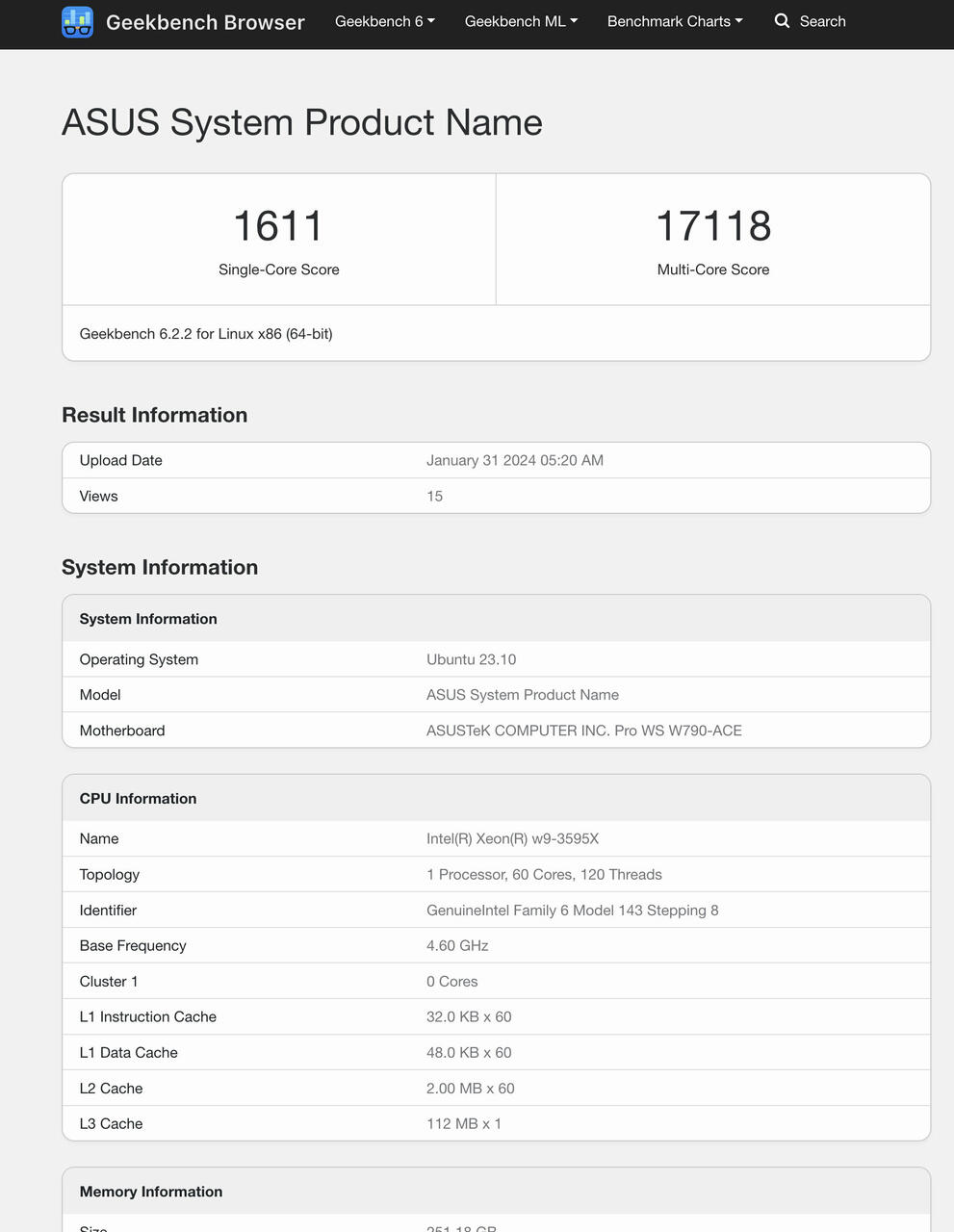Screen dimensions: 954x1232
Task: Click the Memory Information table header
Action: tap(497, 1191)
